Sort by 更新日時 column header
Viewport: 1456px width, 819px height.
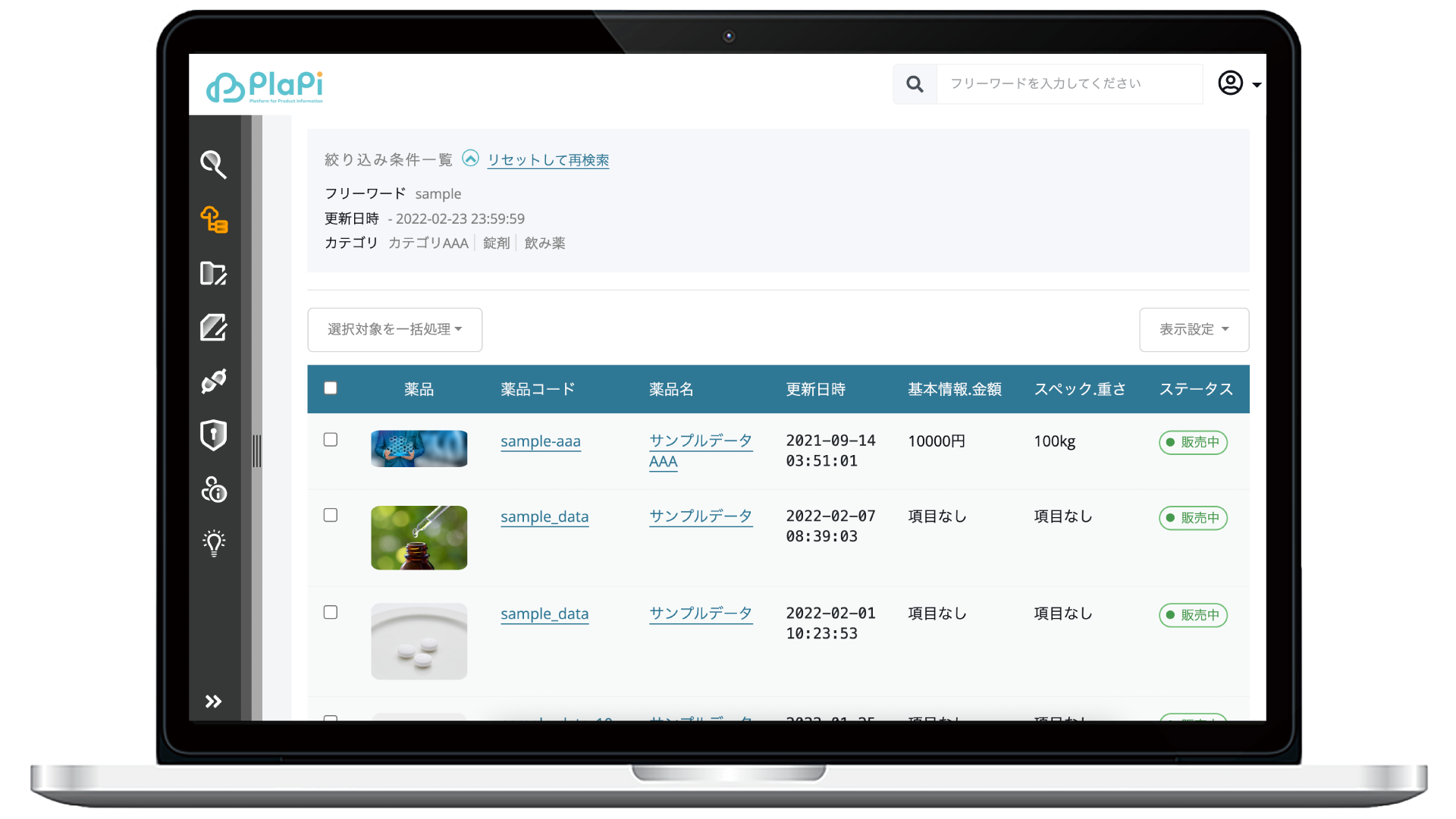(815, 390)
